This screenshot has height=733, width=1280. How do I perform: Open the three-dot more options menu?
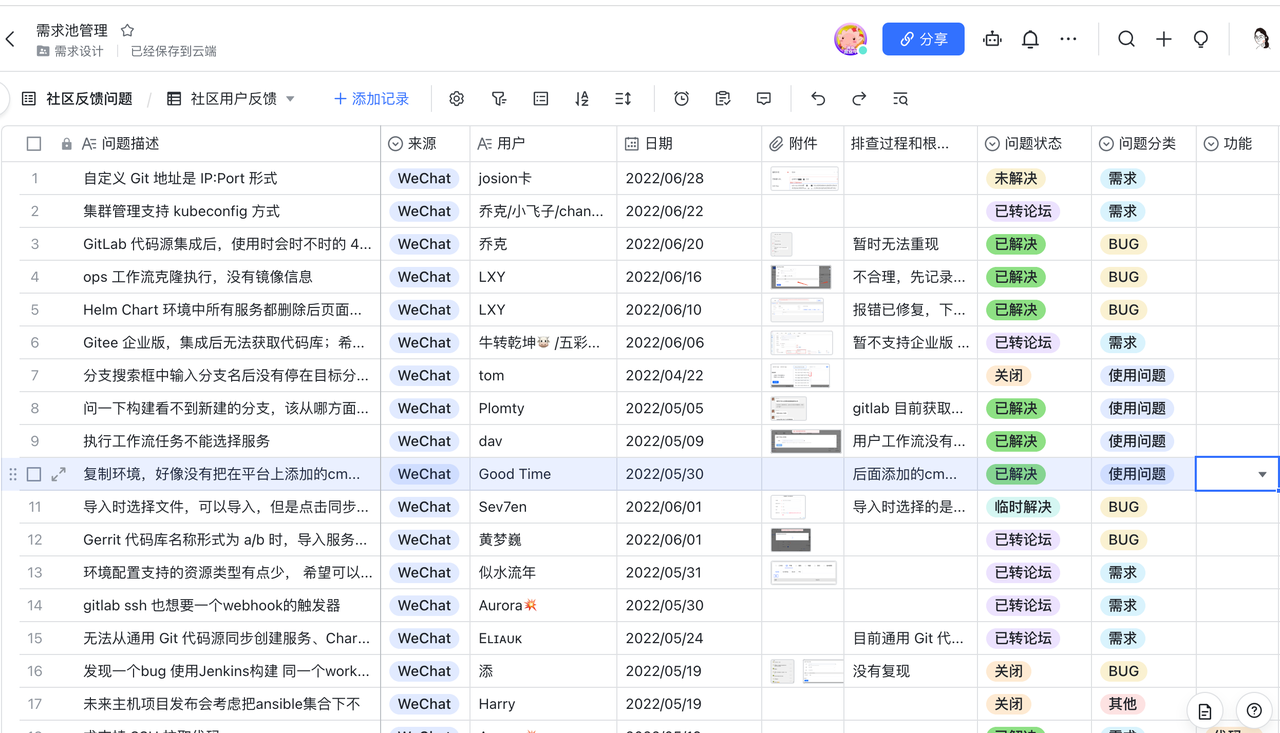1068,39
